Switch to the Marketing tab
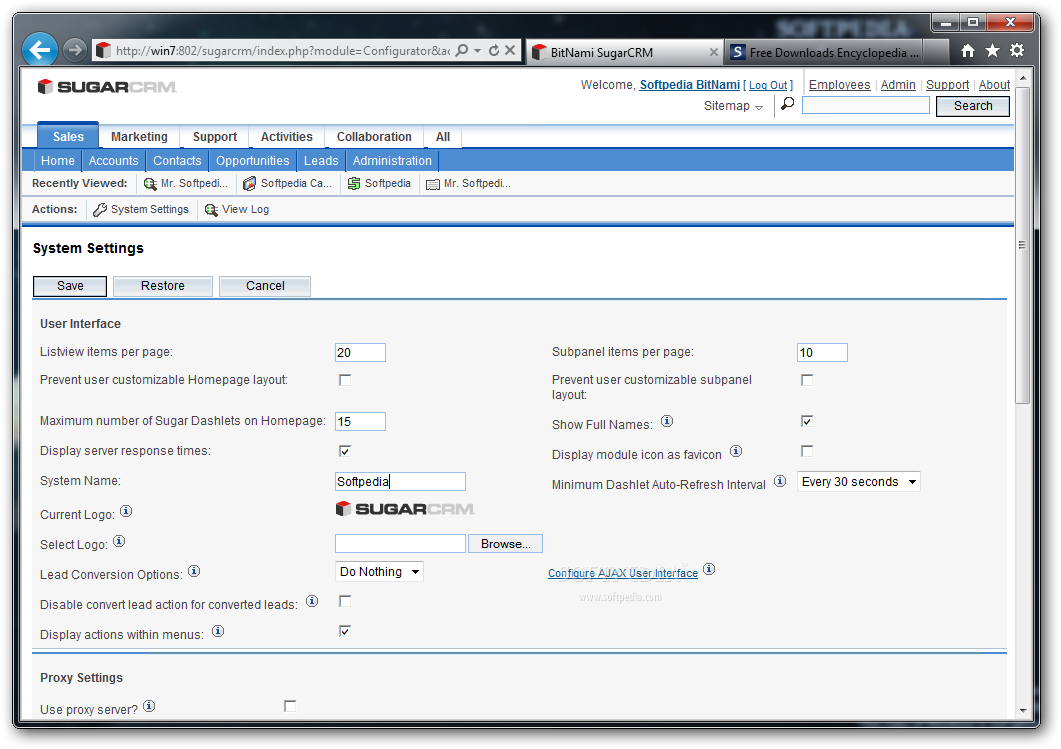This screenshot has width=1061, height=749. pyautogui.click(x=139, y=137)
